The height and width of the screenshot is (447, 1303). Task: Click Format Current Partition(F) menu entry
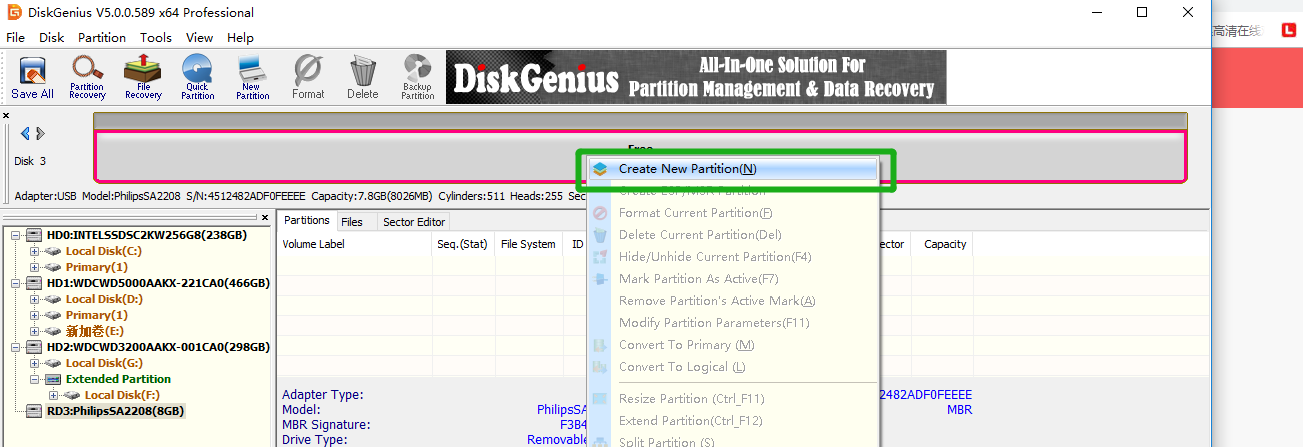[x=732, y=213]
